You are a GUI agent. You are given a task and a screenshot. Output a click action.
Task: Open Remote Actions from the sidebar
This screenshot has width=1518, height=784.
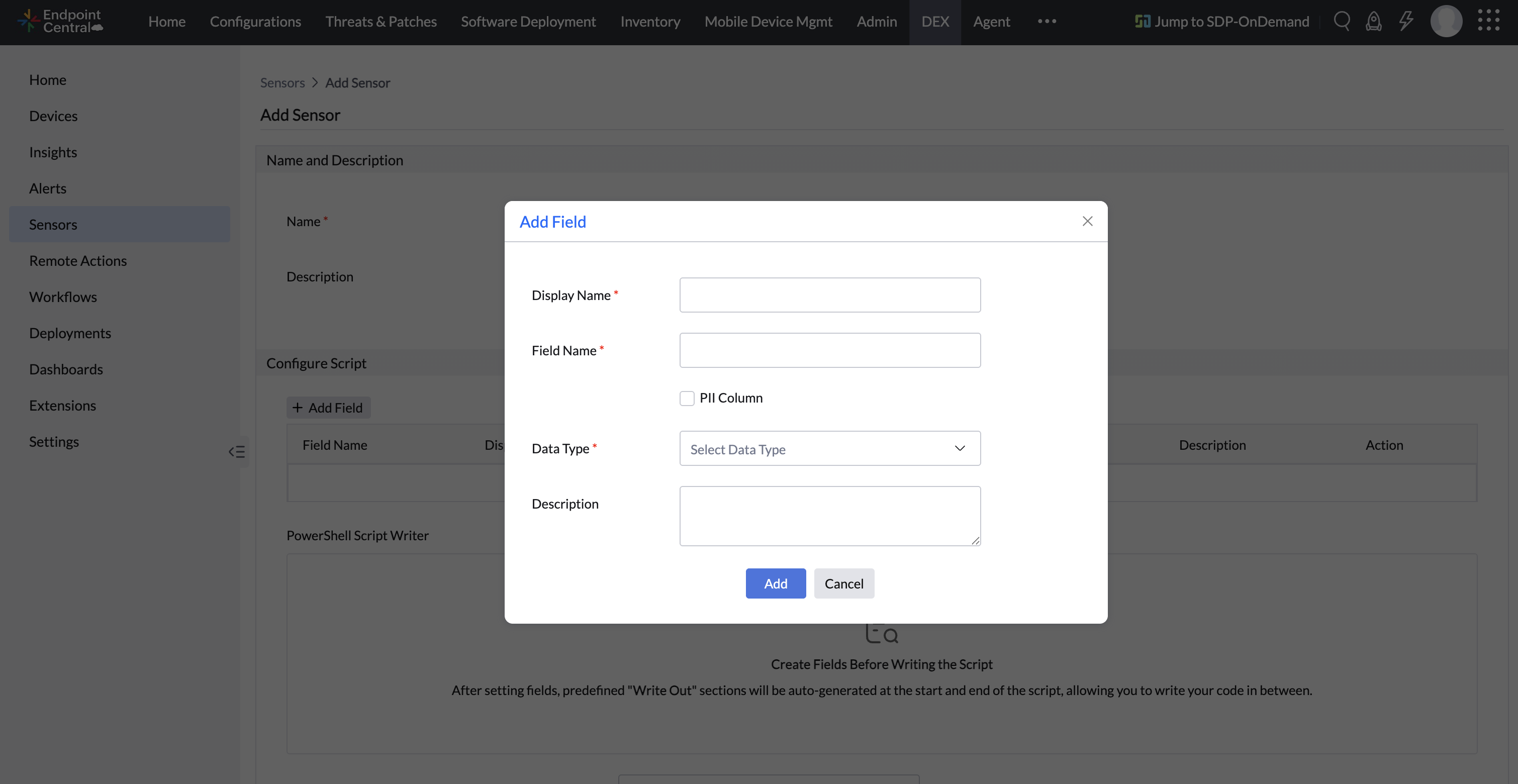(78, 260)
